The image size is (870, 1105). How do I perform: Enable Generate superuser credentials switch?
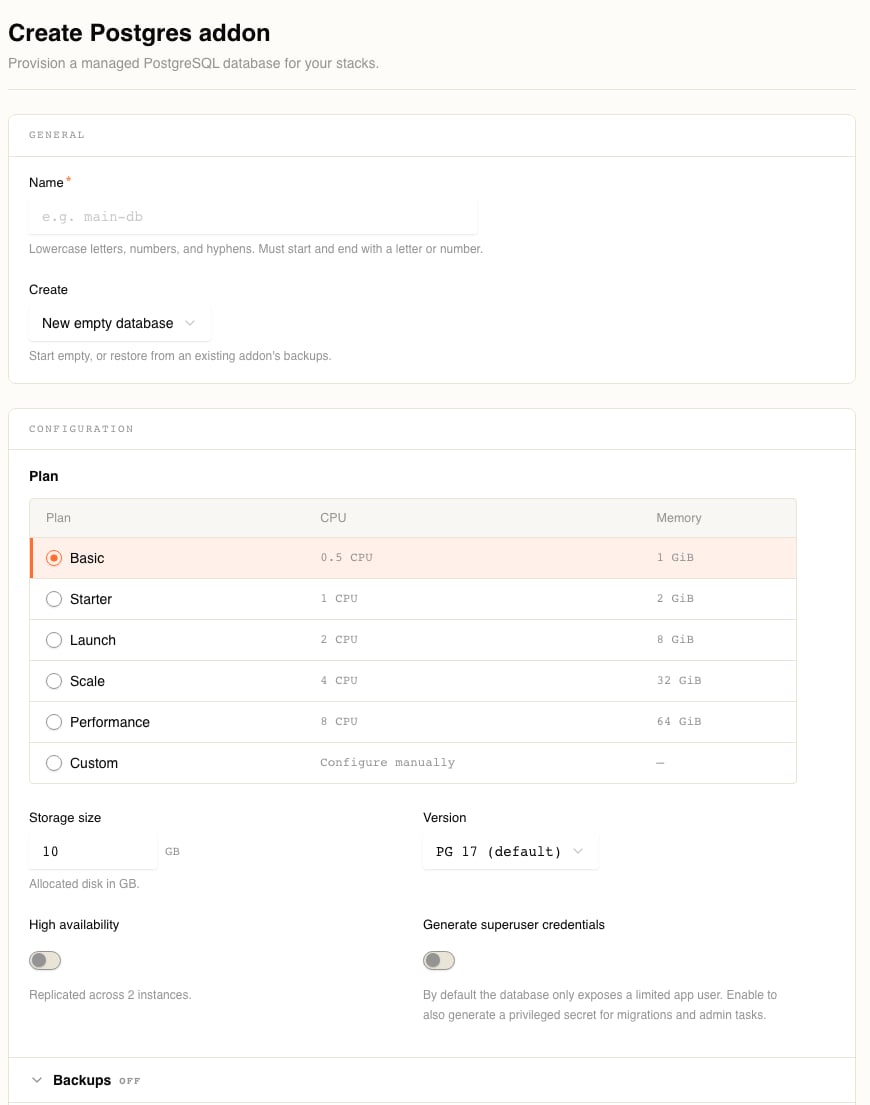[x=439, y=961]
